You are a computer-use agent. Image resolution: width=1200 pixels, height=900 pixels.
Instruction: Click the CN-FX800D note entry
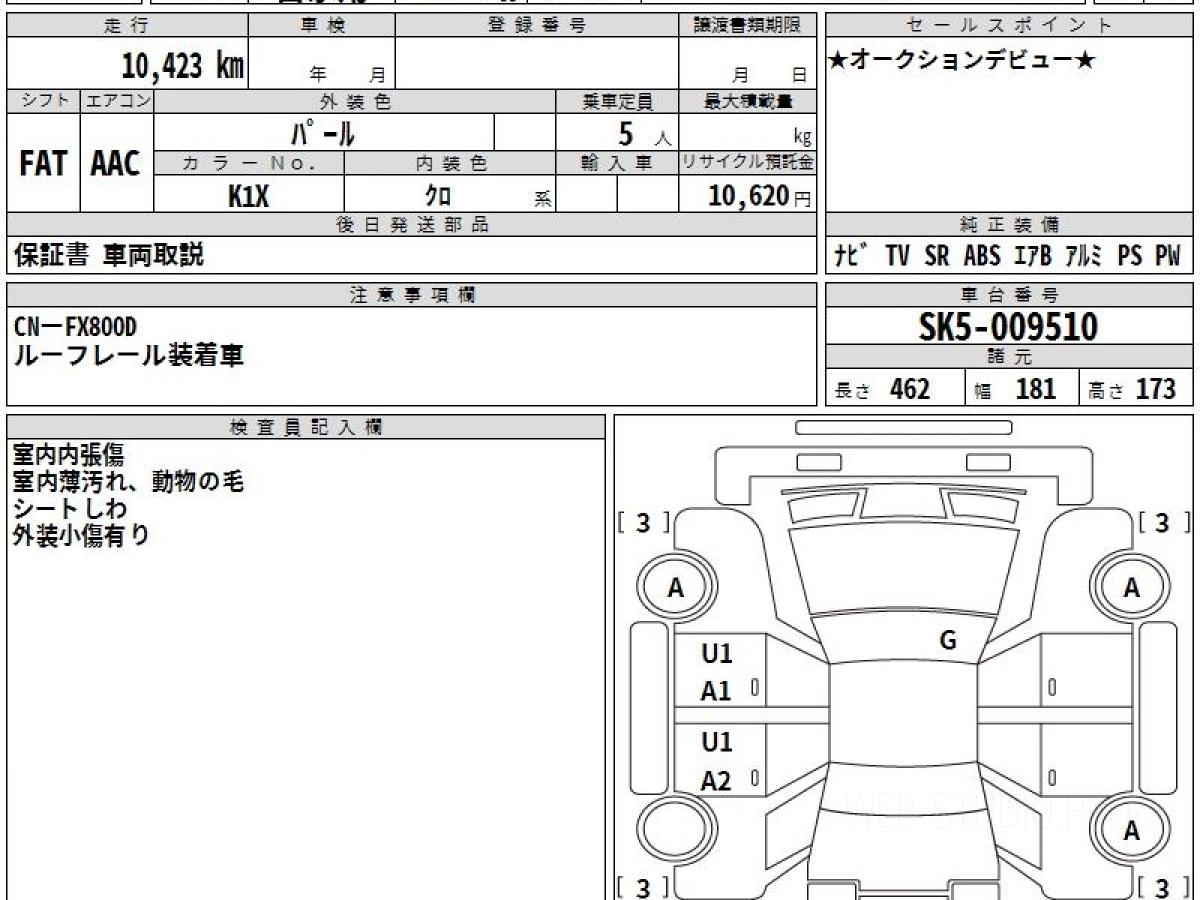75,327
